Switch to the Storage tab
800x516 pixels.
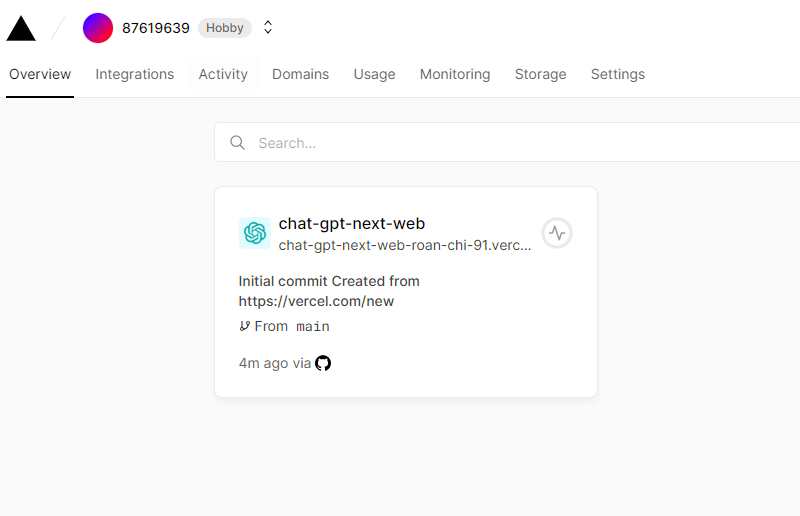(540, 74)
